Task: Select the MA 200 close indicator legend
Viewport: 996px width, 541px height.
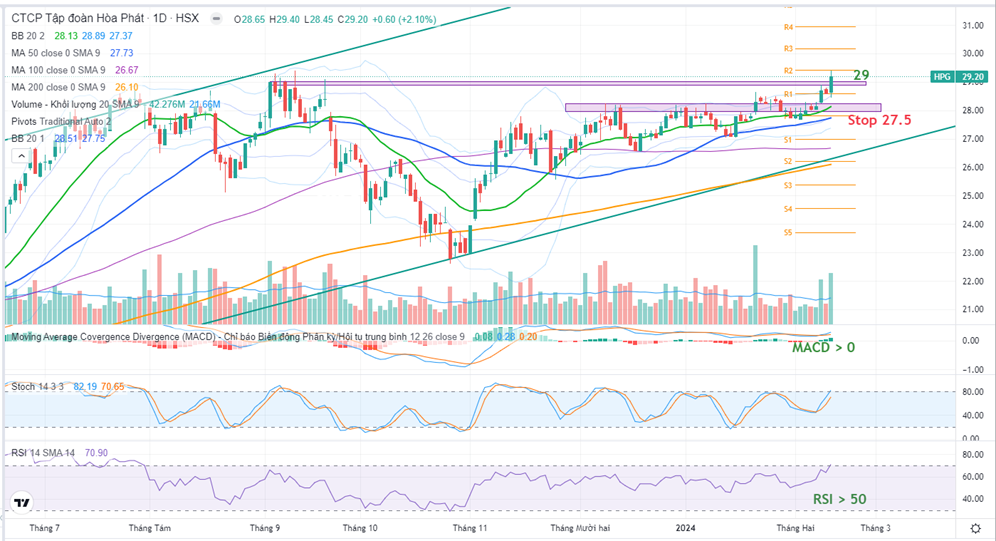Action: [x=58, y=88]
